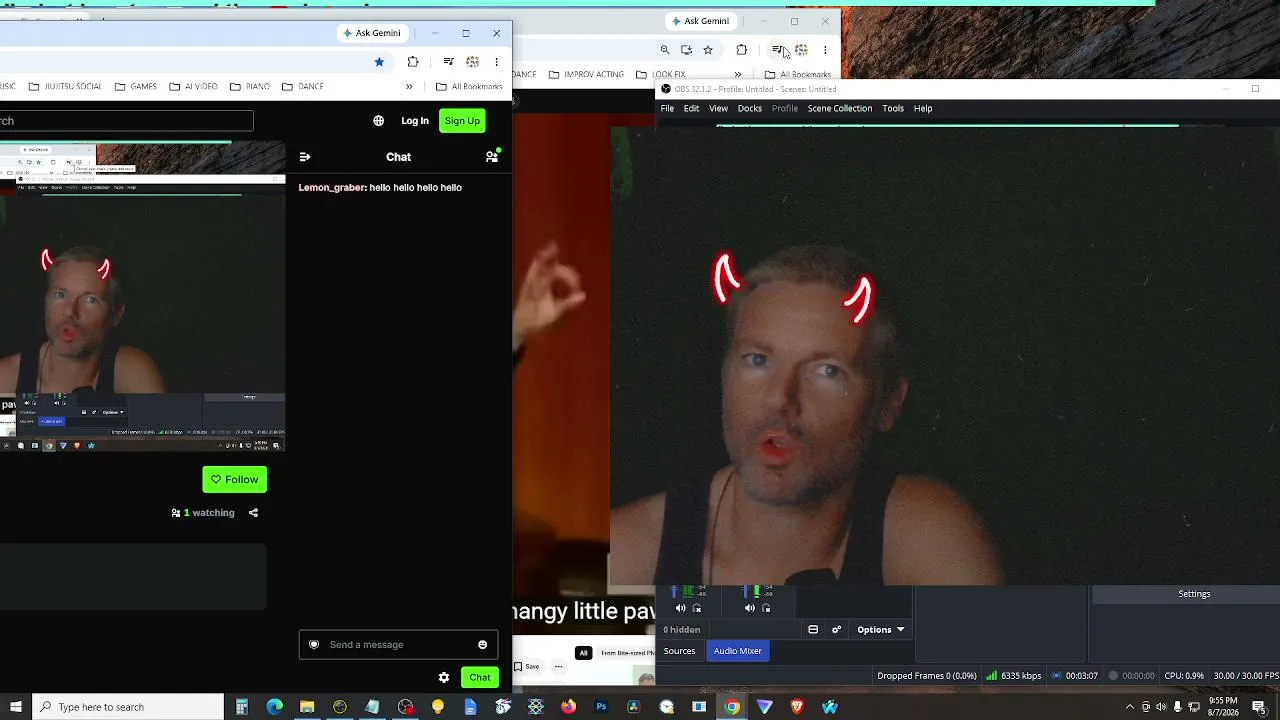
Task: Open the JIUJITSU SOCIAL bookmark folder
Action: point(65,87)
